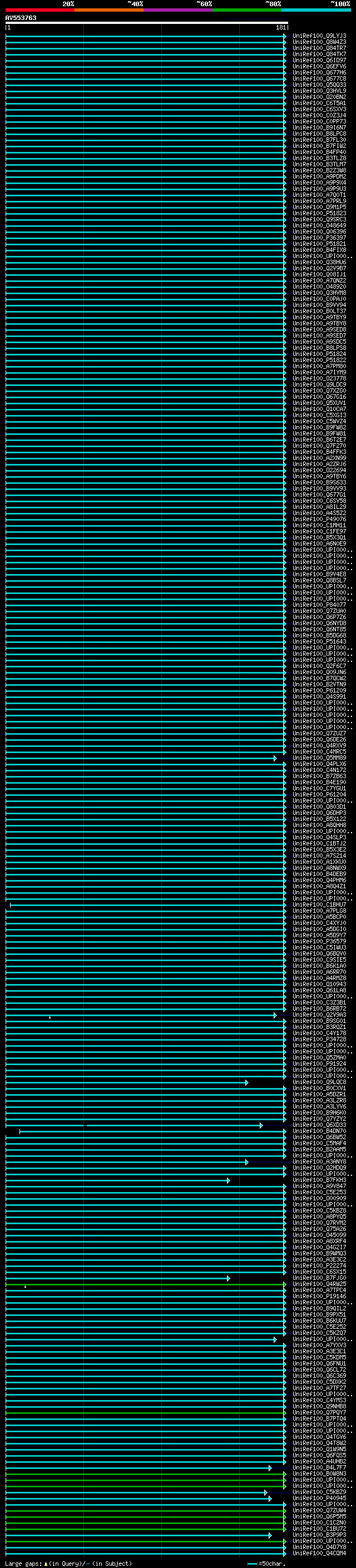
Task: Click the green alignment bar for Q7PQY7
Action: 145,1413
